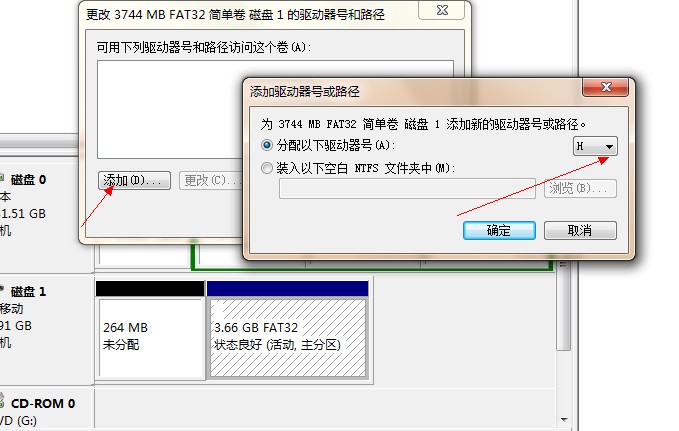Image resolution: width=679 pixels, height=431 pixels.
Task: Click the down arrow of the vertical scrollbar
Action: pos(564,420)
